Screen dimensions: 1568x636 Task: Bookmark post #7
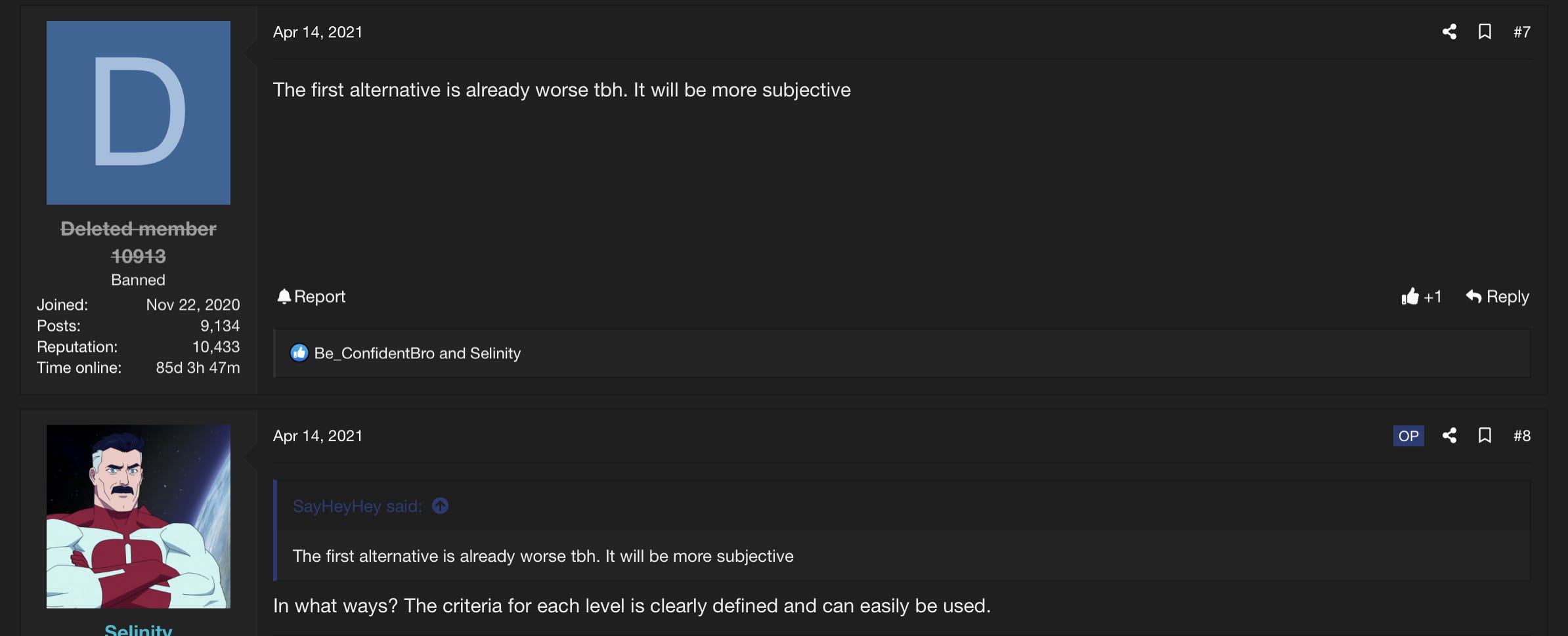click(1485, 32)
